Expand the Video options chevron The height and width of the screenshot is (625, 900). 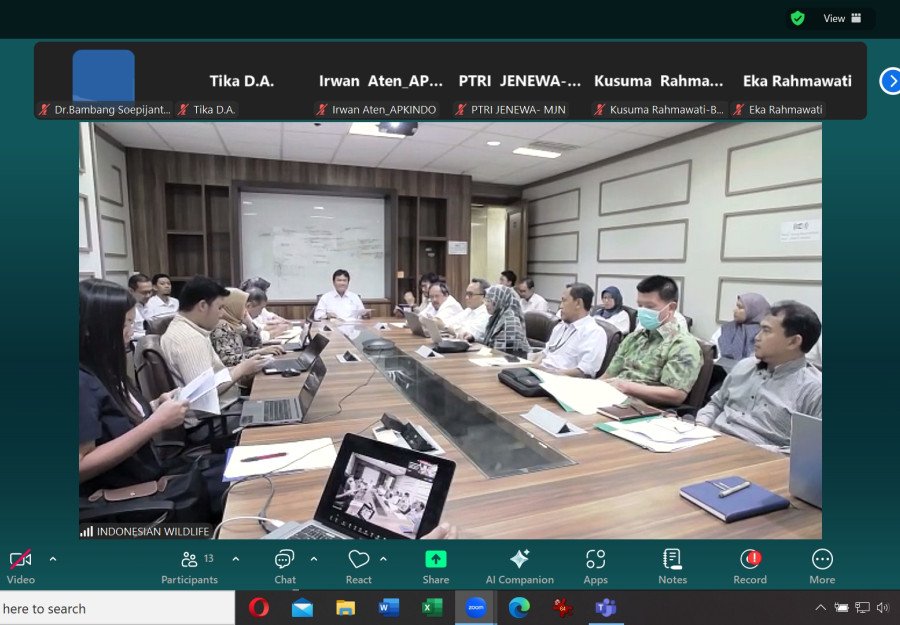pos(53,559)
